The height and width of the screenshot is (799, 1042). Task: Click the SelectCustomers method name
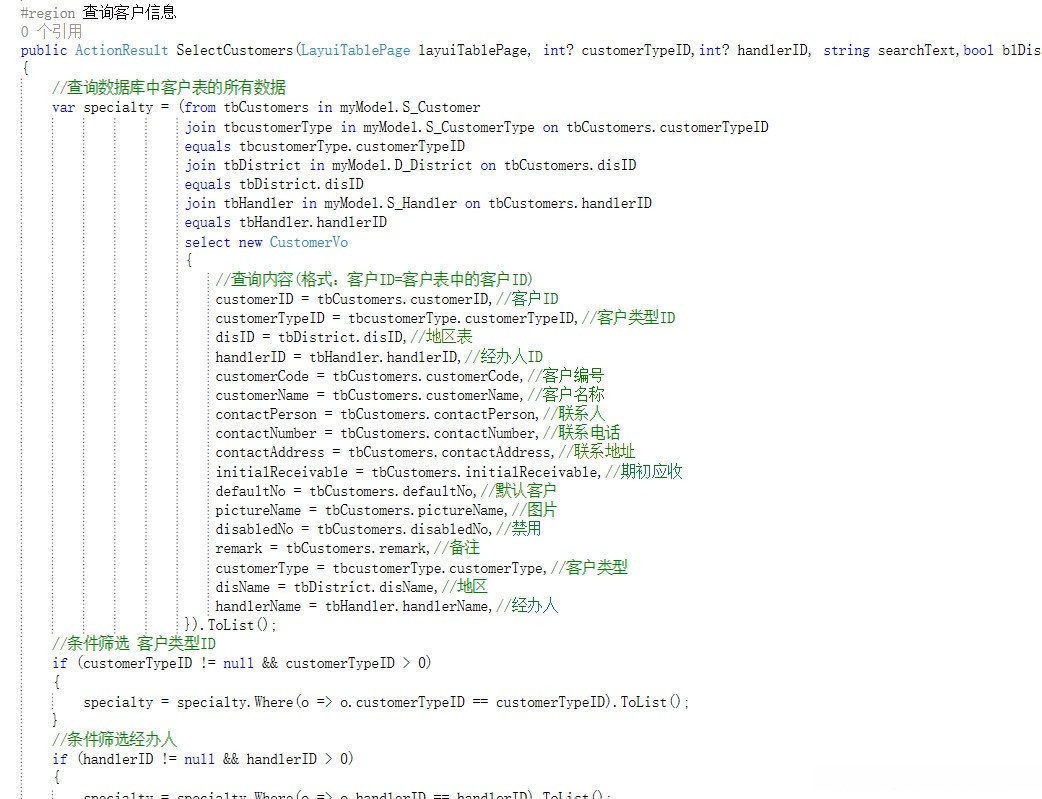(234, 51)
